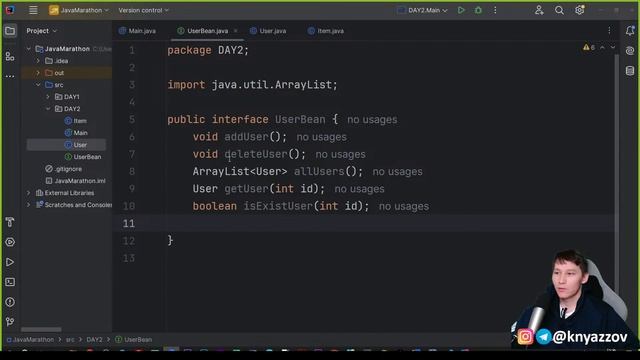
Task: Select the UserBean interface in project tree
Action: coord(83,157)
